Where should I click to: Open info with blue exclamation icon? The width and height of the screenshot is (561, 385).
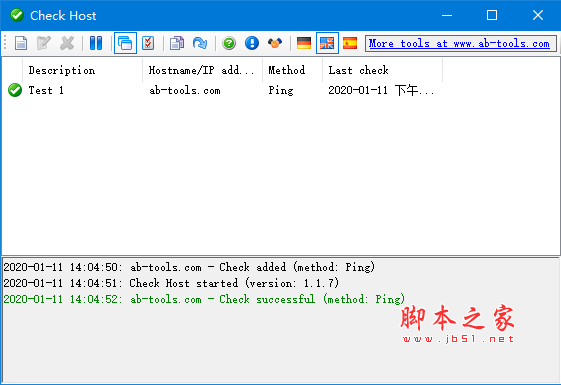(252, 43)
